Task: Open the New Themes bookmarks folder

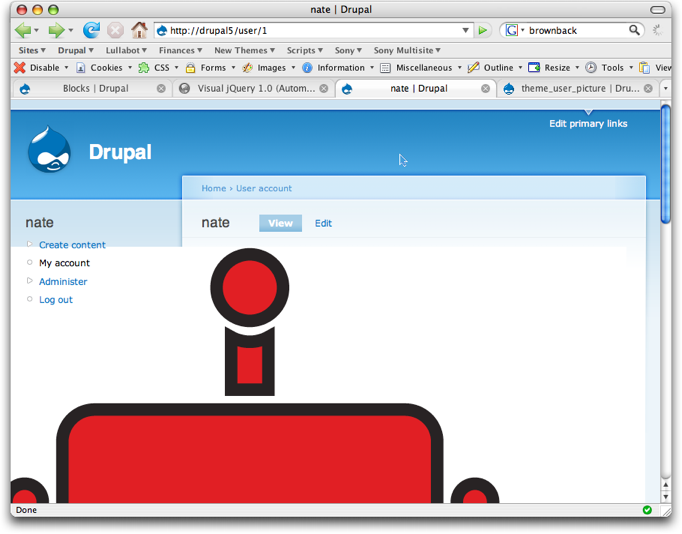Action: 244,50
